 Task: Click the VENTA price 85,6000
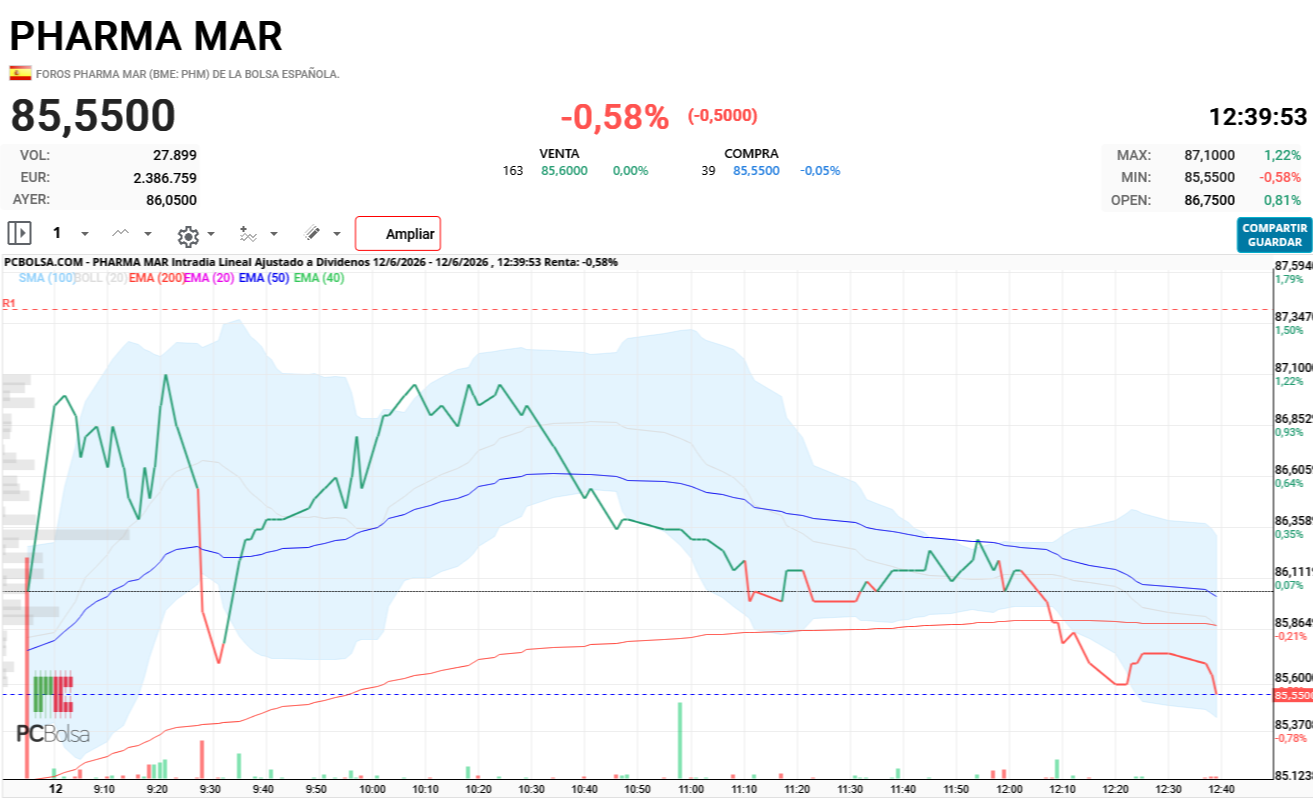(564, 171)
